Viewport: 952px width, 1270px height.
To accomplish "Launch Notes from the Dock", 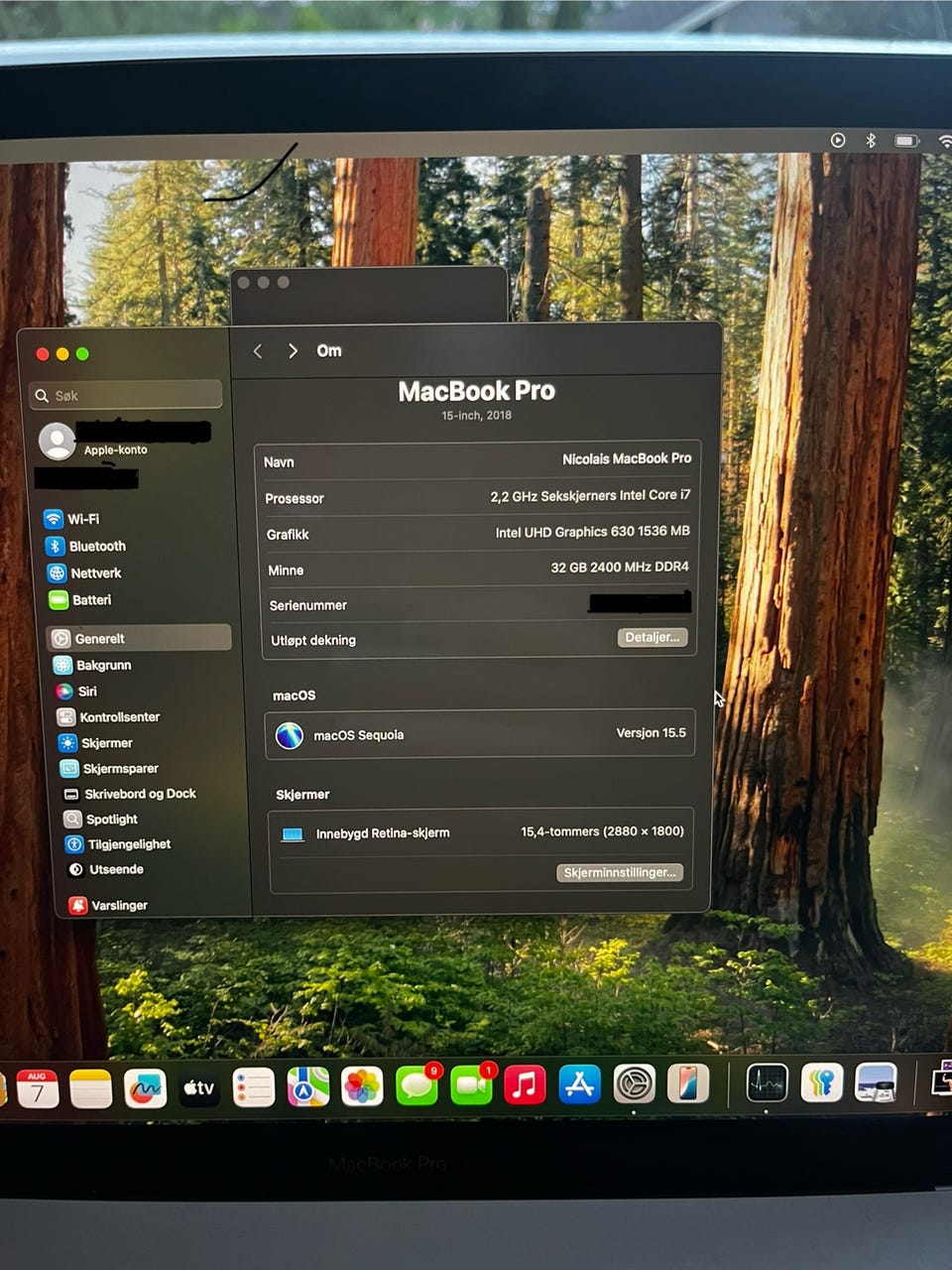I will pos(91,1088).
